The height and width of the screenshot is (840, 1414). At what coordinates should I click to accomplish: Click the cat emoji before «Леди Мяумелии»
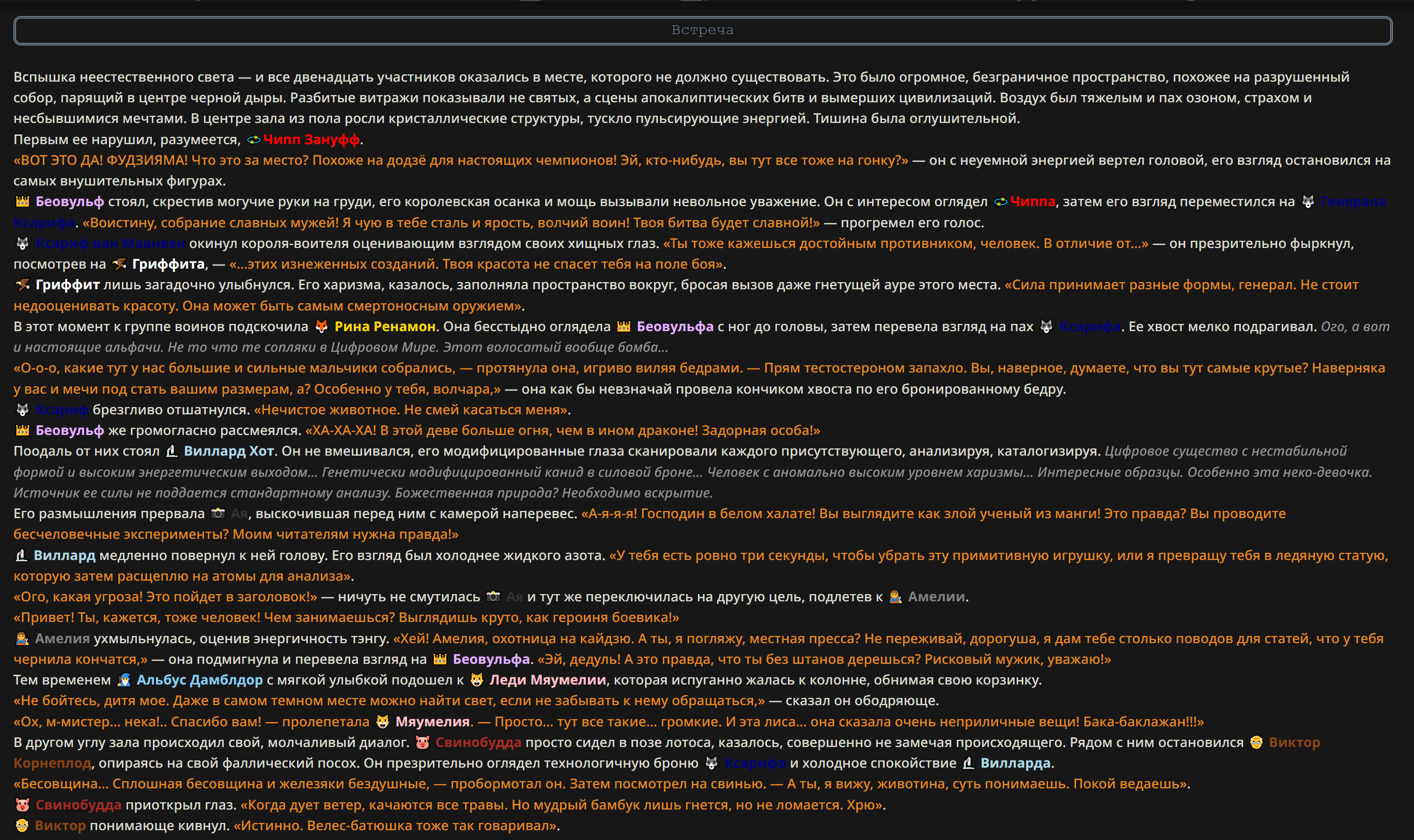(477, 680)
